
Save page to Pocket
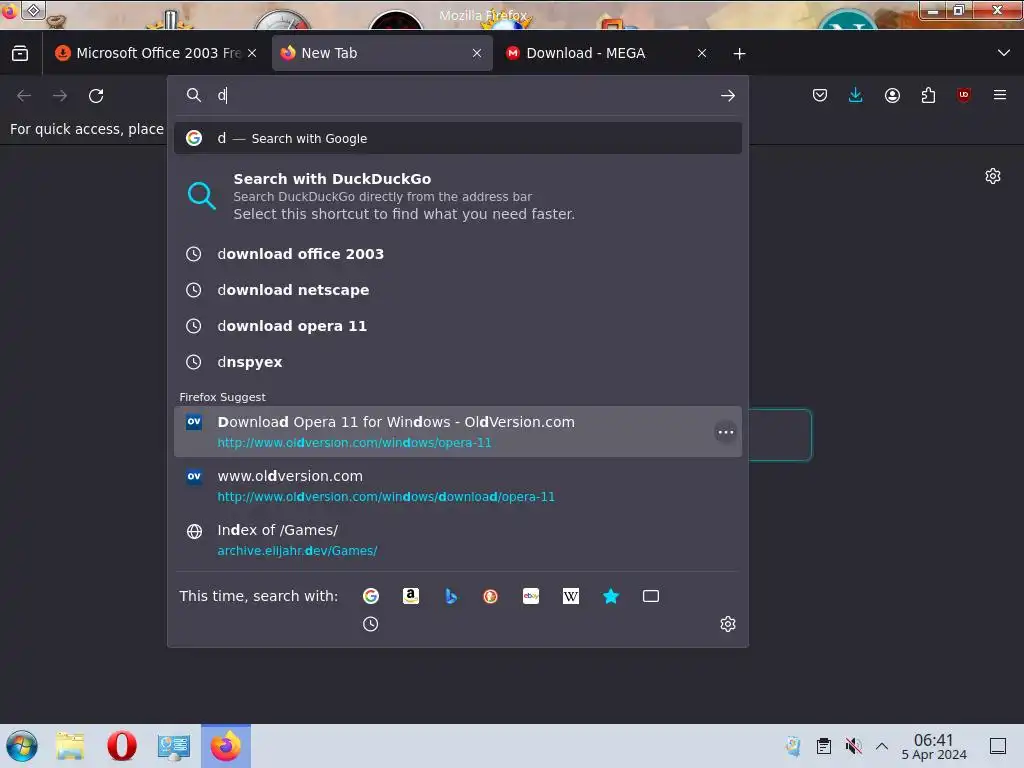820,95
